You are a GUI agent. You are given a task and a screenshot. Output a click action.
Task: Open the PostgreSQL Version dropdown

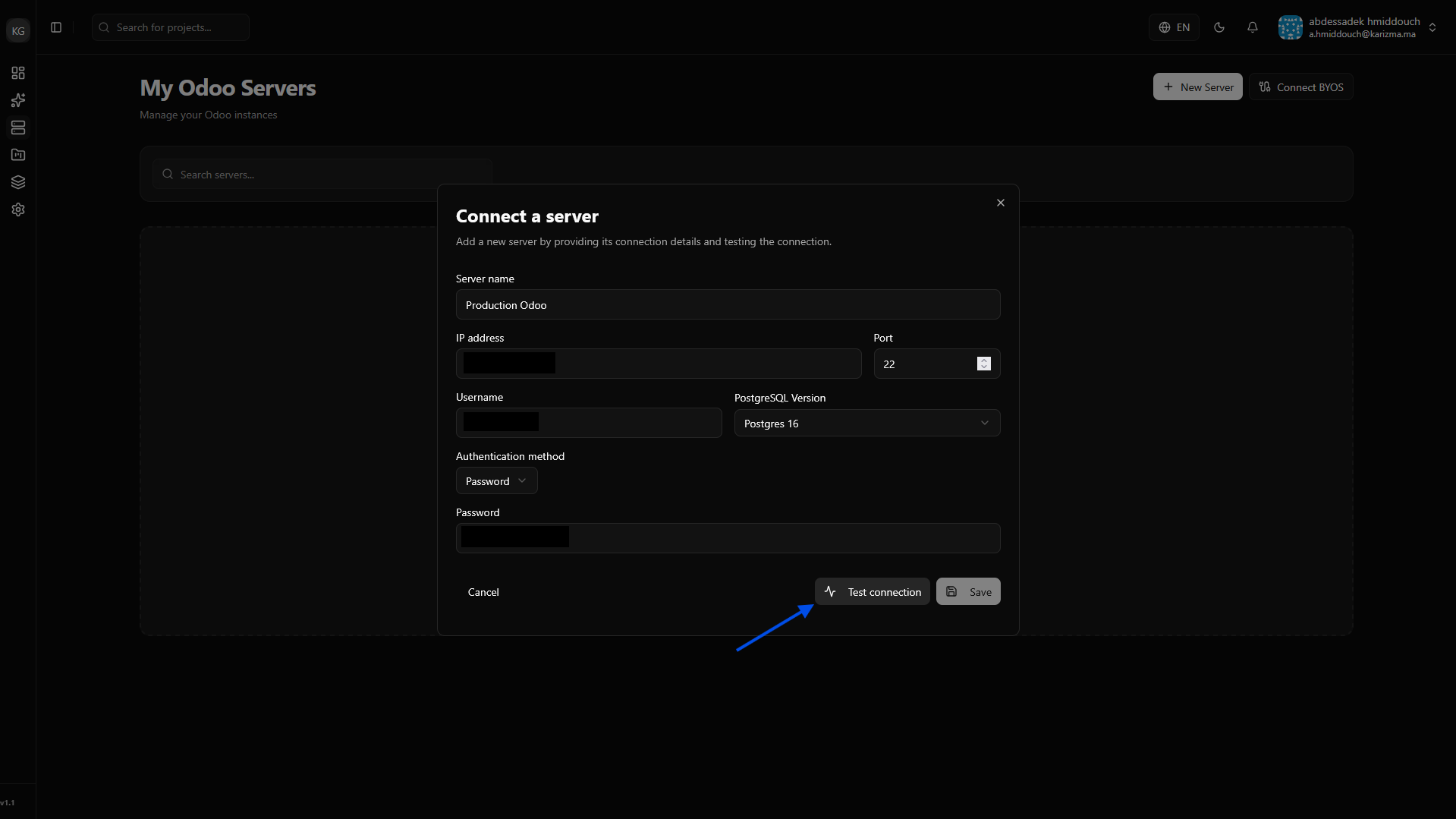point(867,423)
